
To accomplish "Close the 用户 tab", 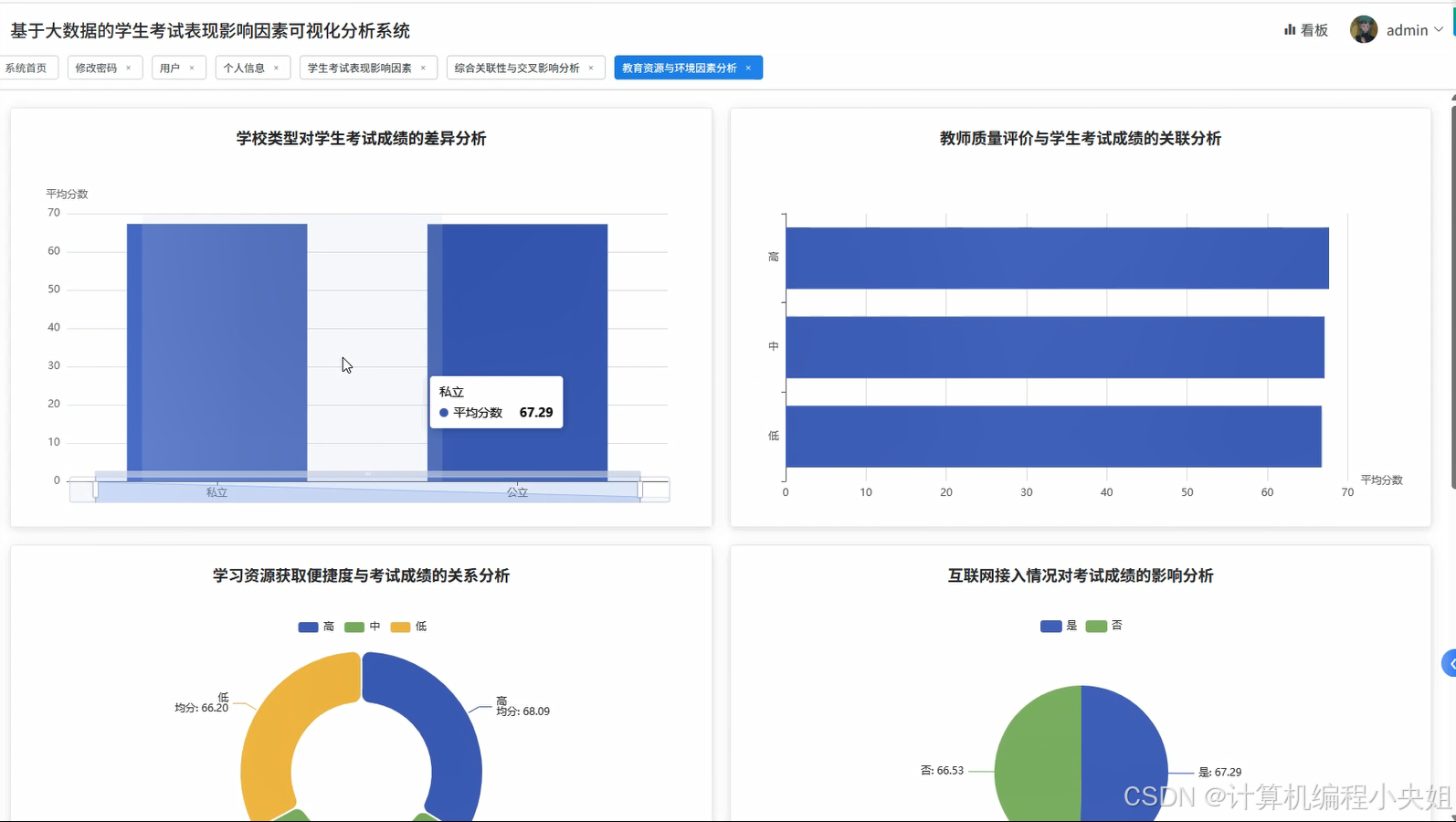I will (x=192, y=68).
